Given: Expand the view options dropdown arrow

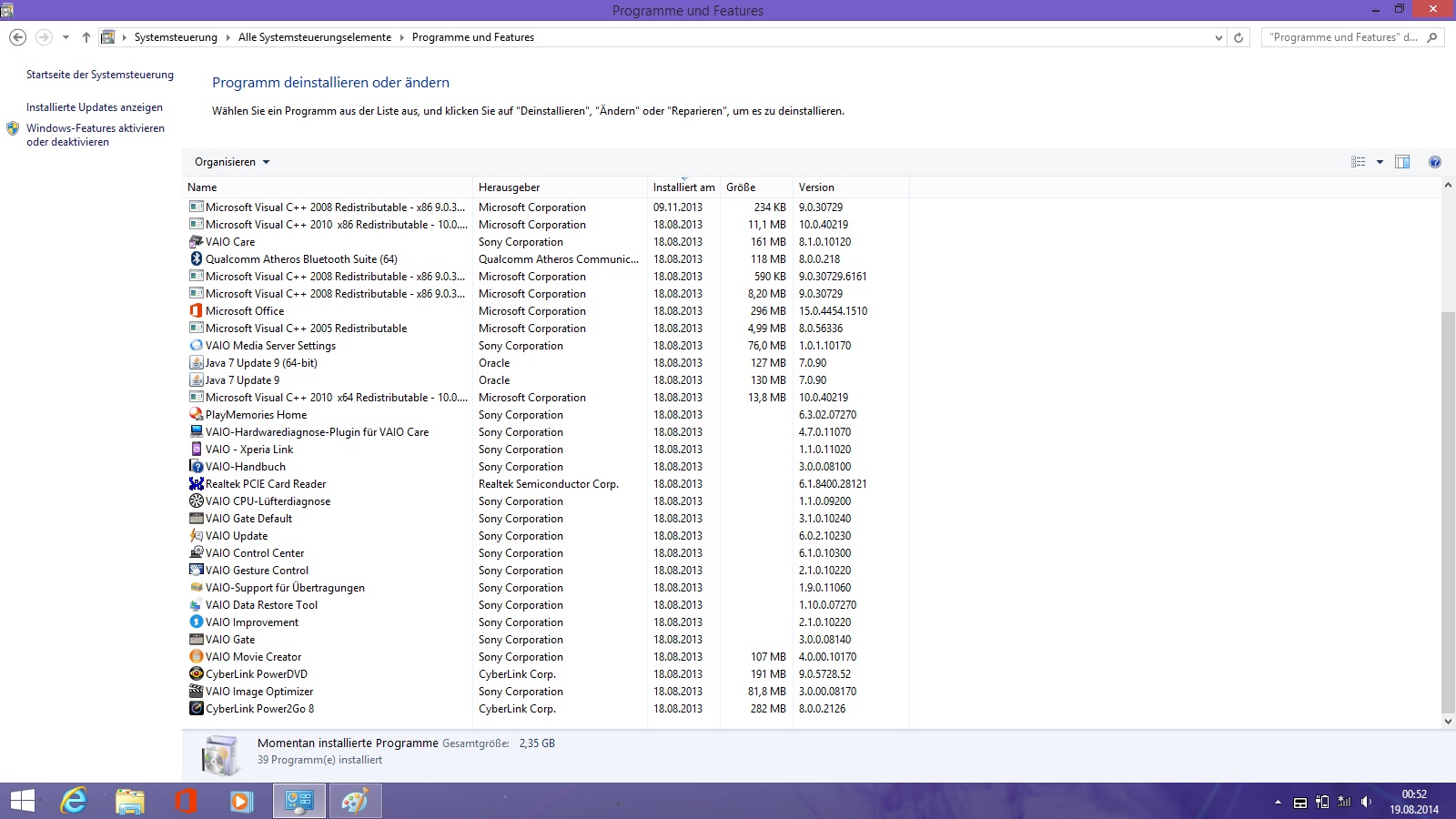Looking at the screenshot, I should [1380, 162].
